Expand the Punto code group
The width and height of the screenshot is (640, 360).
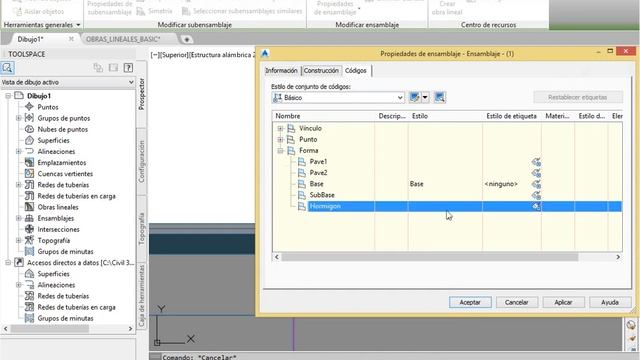(280, 139)
